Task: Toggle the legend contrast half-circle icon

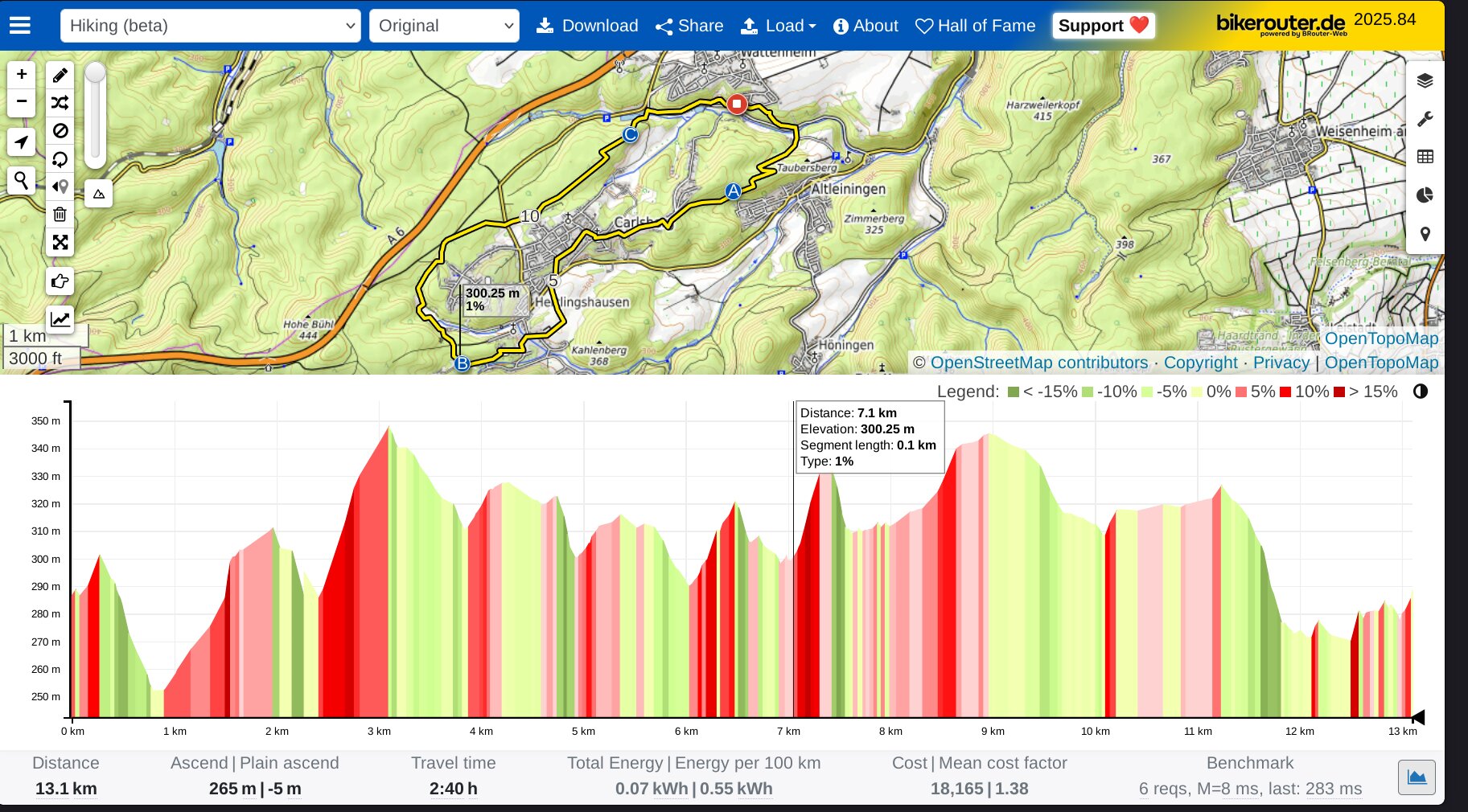Action: click(1421, 392)
